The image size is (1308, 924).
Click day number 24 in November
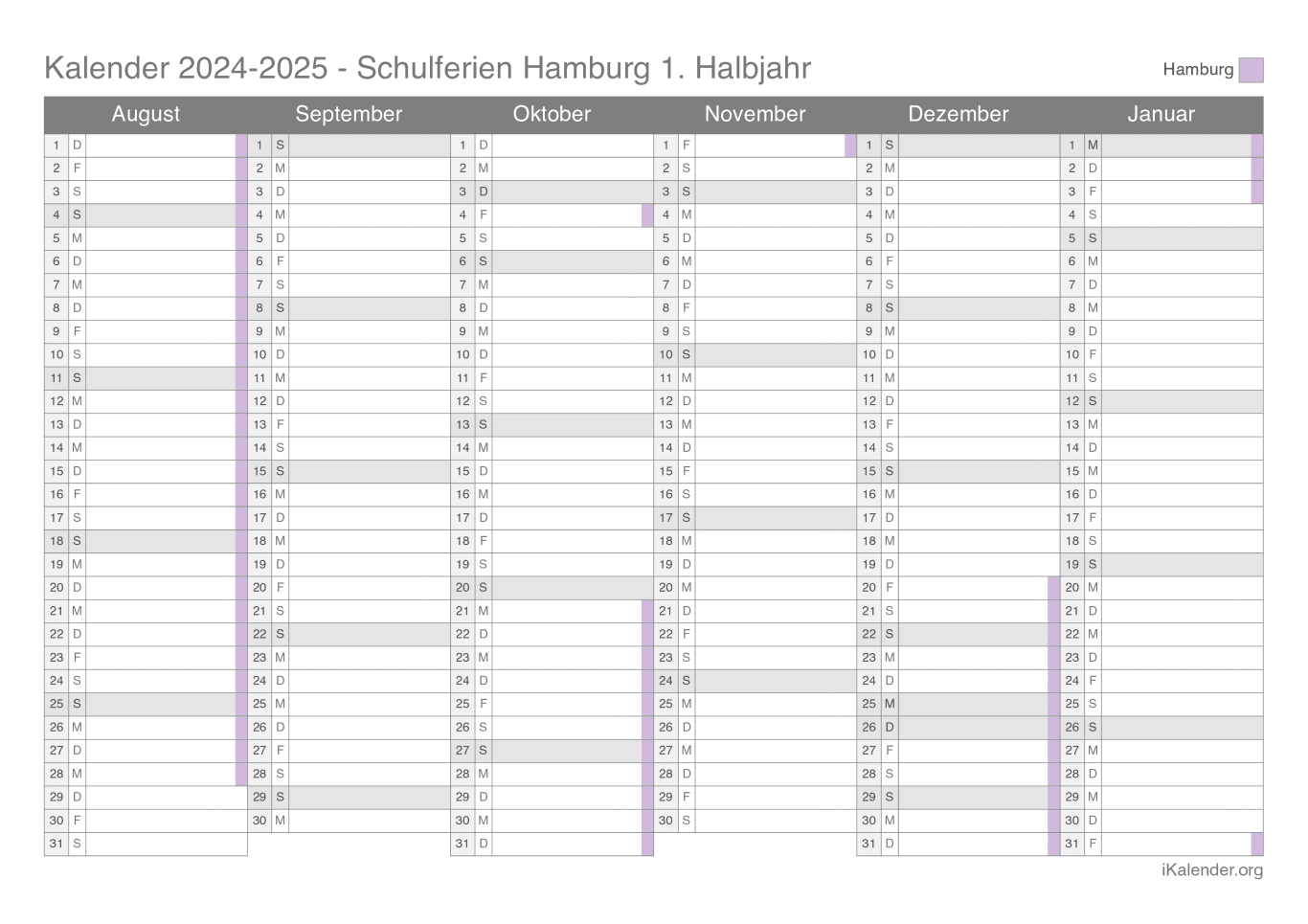coord(665,681)
